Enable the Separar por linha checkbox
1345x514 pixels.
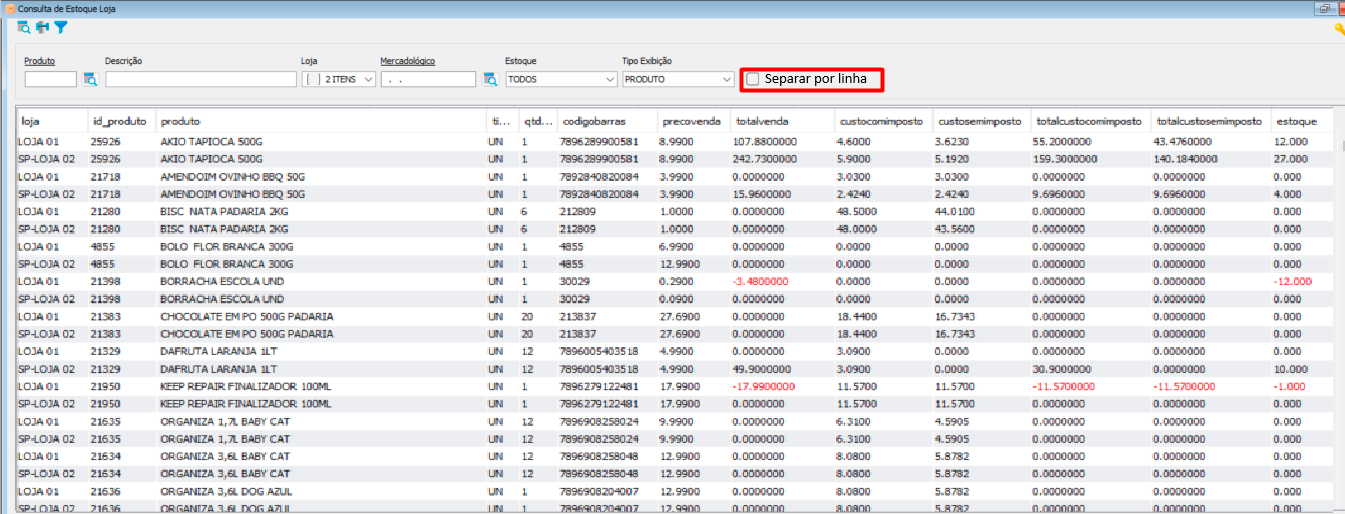753,79
